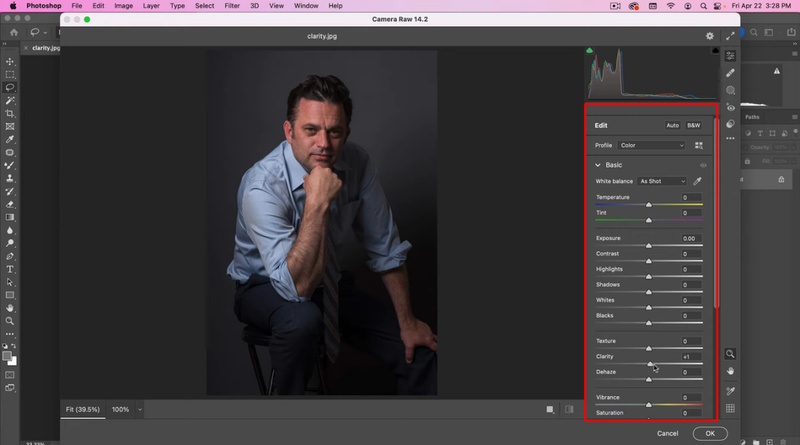Pick the White Balance eyedropper

[697, 181]
